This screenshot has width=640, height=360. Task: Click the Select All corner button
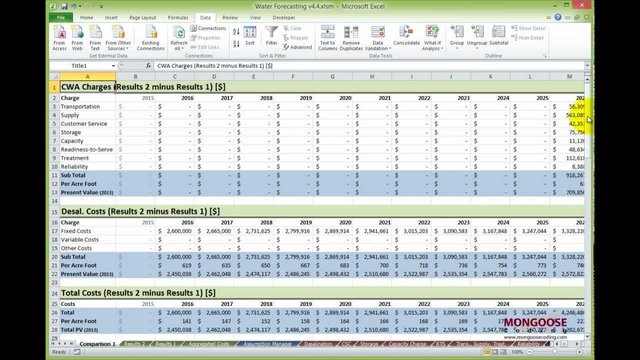click(54, 77)
